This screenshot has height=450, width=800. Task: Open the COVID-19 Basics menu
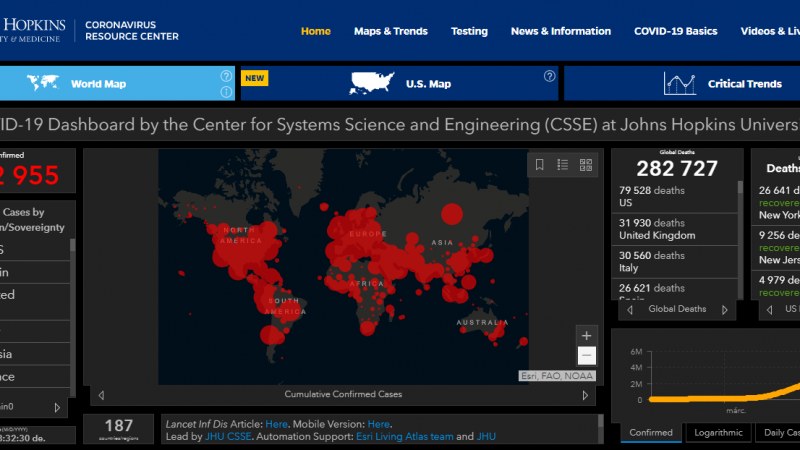[x=676, y=31]
